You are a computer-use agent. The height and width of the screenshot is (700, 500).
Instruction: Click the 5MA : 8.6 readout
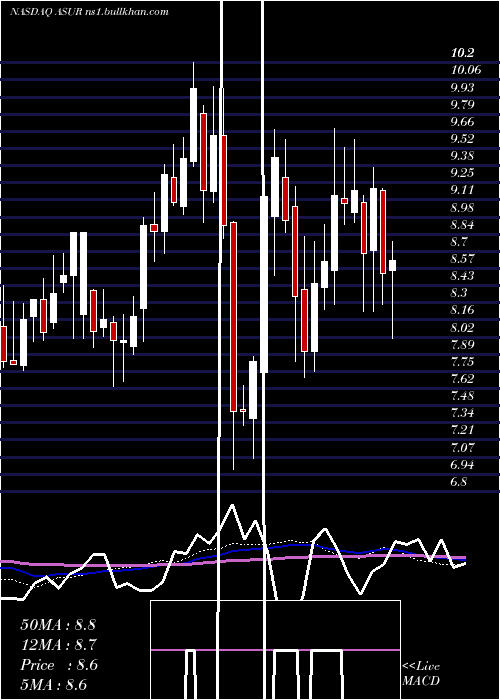54,685
